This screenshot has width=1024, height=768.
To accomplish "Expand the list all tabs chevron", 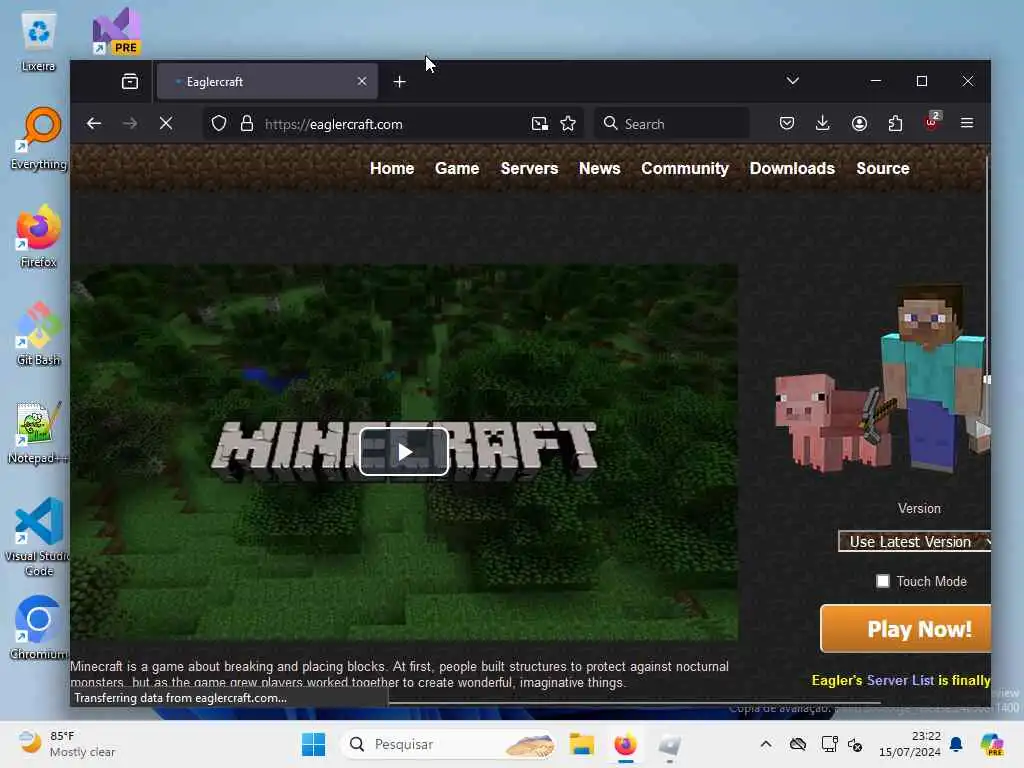I will click(793, 81).
